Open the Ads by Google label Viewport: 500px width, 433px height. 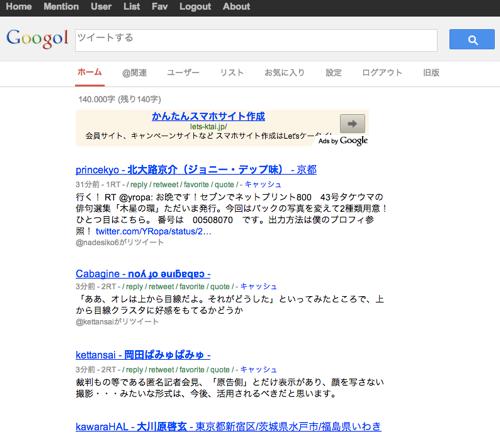point(343,141)
